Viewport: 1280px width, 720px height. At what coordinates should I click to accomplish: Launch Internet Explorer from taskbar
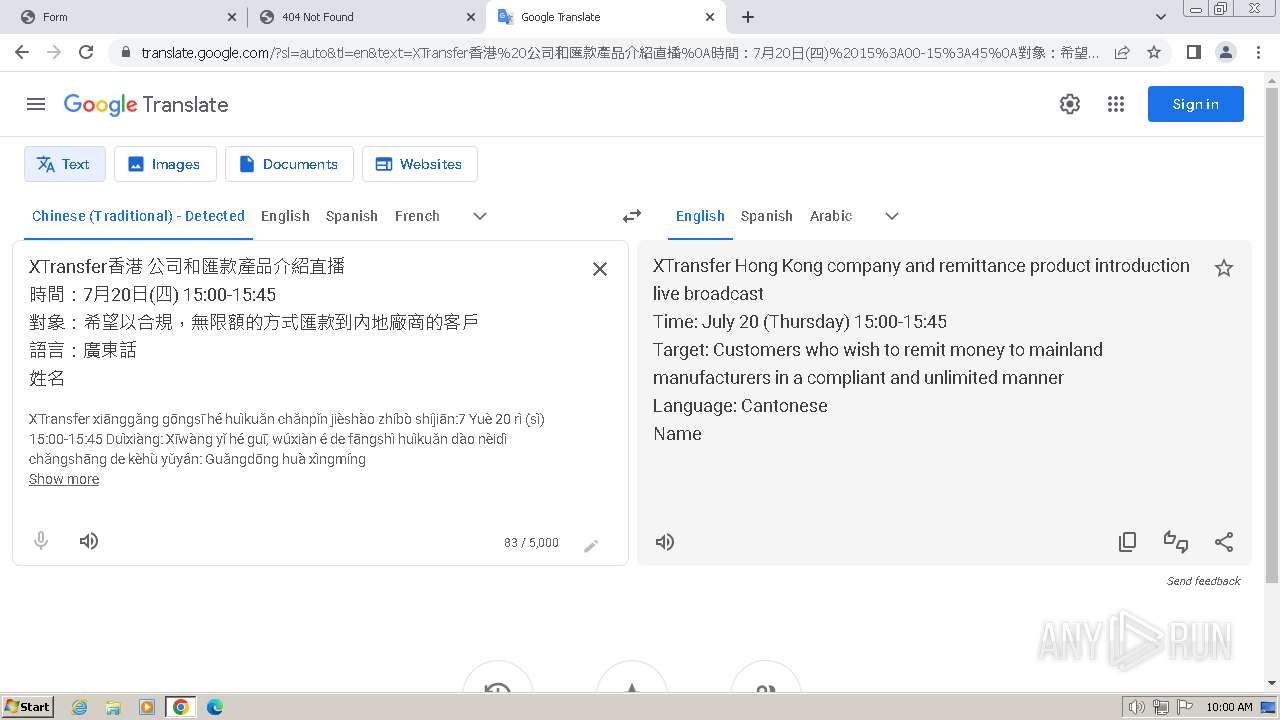(80, 707)
